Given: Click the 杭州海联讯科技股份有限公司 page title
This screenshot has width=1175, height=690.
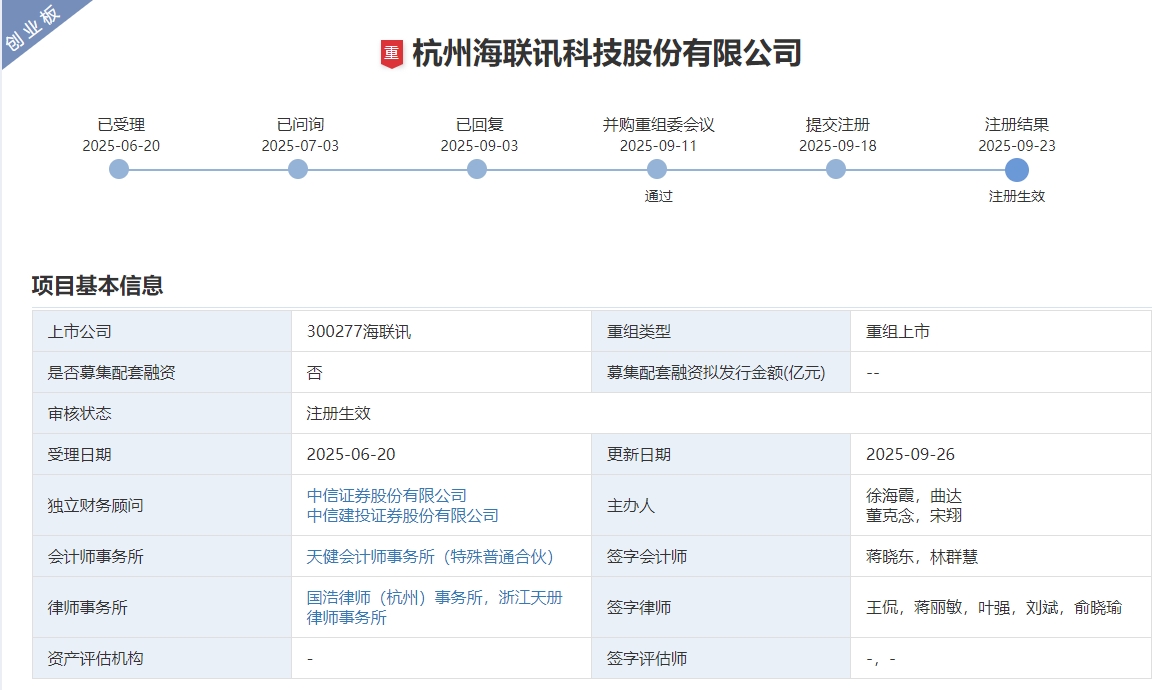Looking at the screenshot, I should point(606,53).
